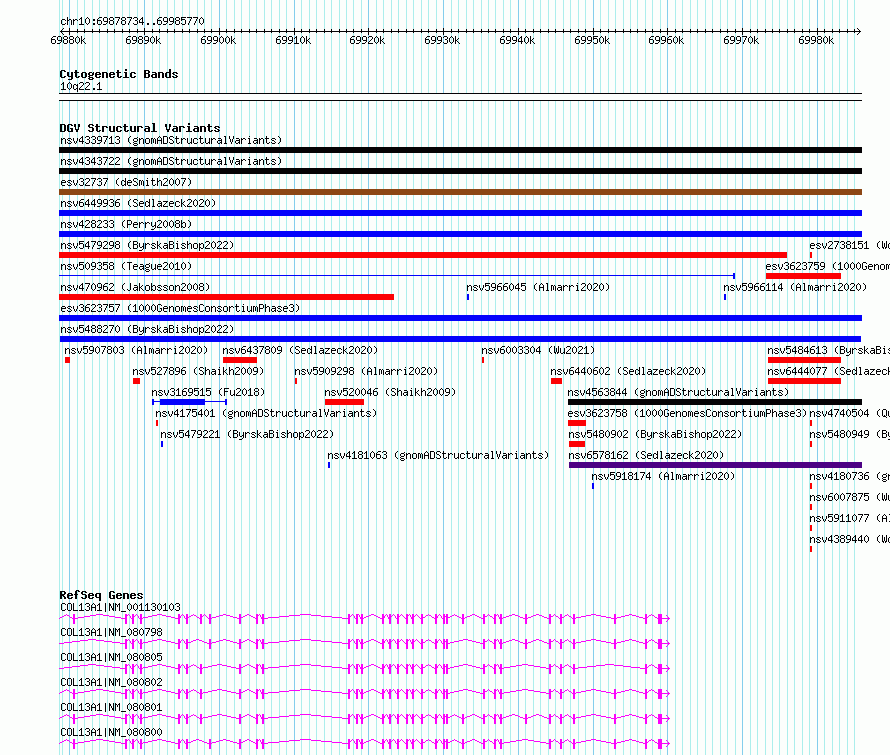Click the brown esv32737 variant bar

pos(460,192)
